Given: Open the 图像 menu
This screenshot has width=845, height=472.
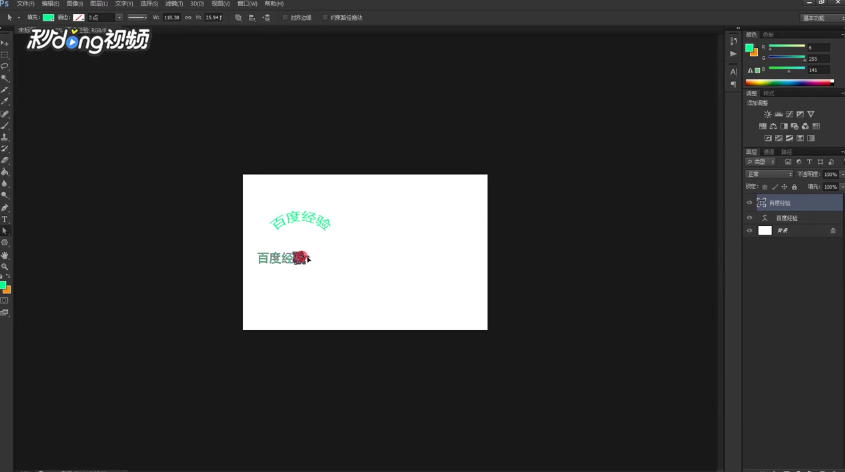Looking at the screenshot, I should pyautogui.click(x=74, y=4).
